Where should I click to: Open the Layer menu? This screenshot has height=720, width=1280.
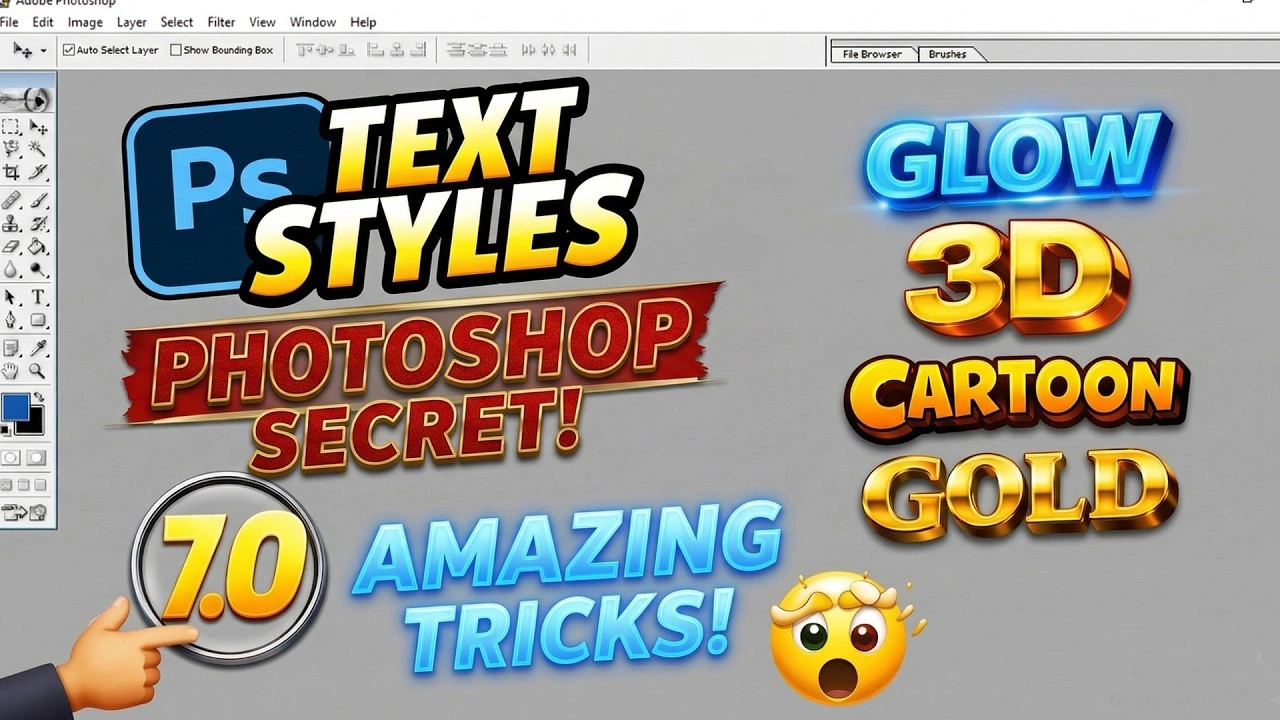[x=131, y=22]
